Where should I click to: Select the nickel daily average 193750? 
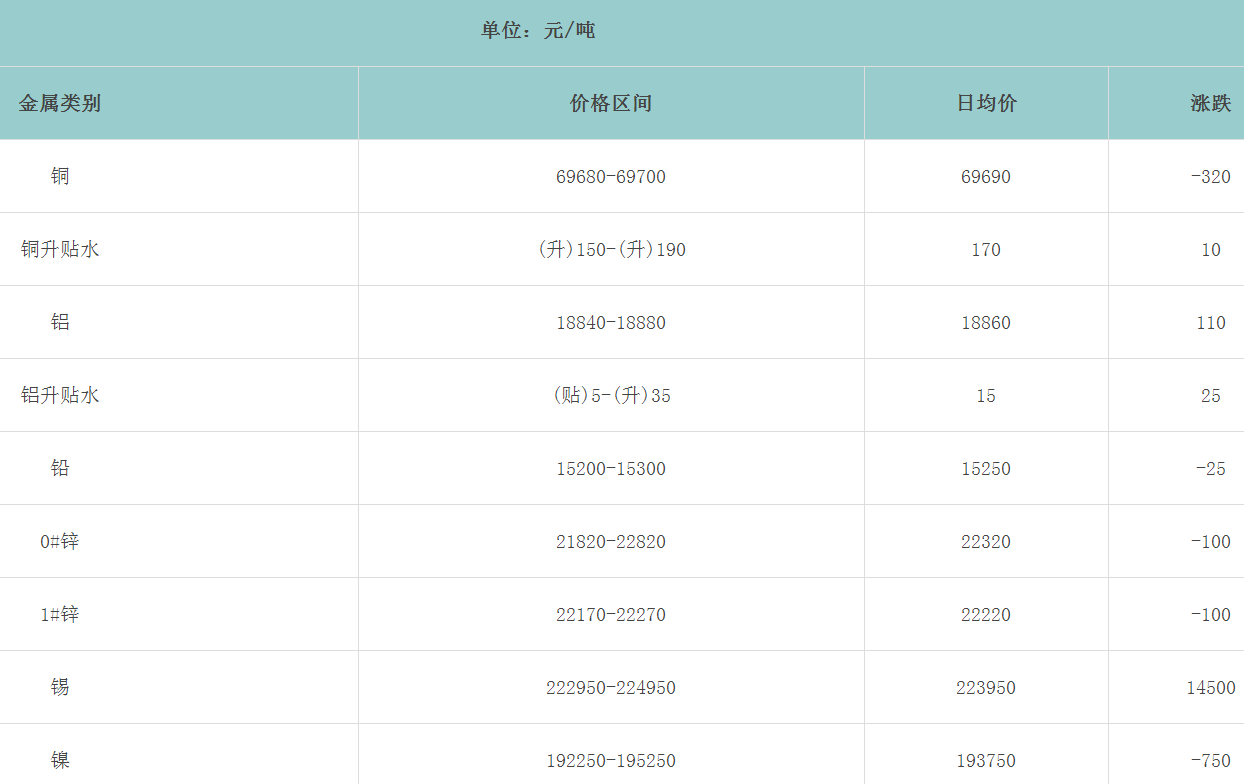pos(986,761)
